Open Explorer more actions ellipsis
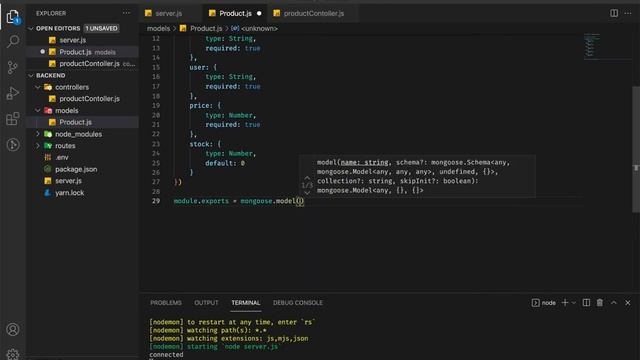 [x=126, y=13]
